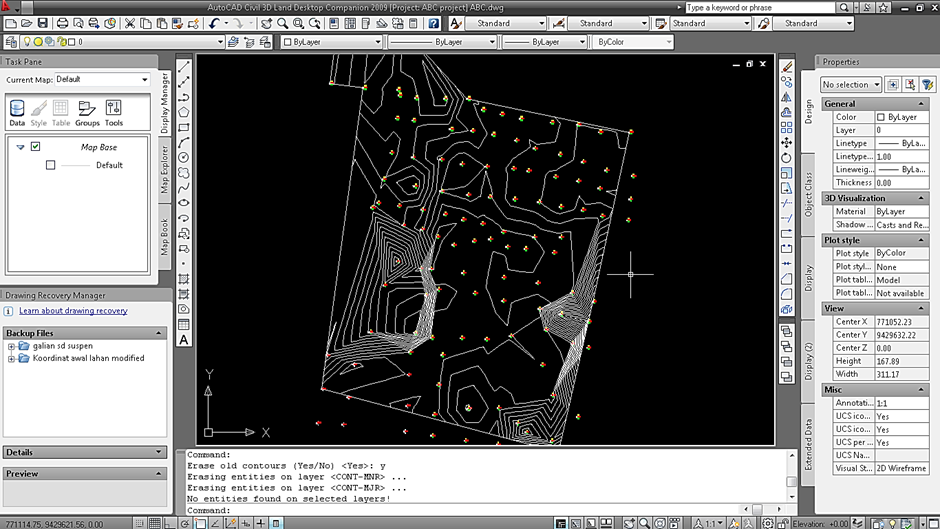This screenshot has width=940, height=529.
Task: Click the Center X value field
Action: pyautogui.click(x=902, y=322)
